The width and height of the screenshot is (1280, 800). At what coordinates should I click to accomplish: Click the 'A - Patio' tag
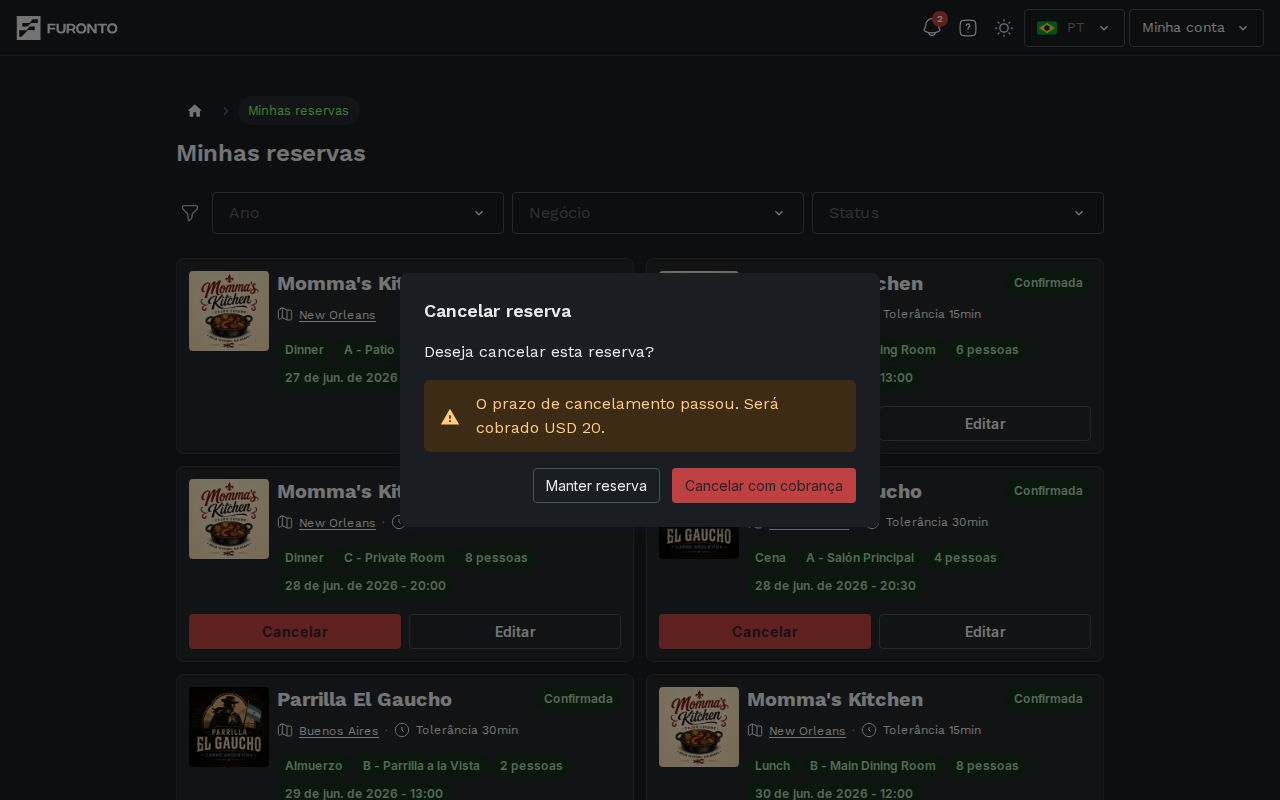369,350
